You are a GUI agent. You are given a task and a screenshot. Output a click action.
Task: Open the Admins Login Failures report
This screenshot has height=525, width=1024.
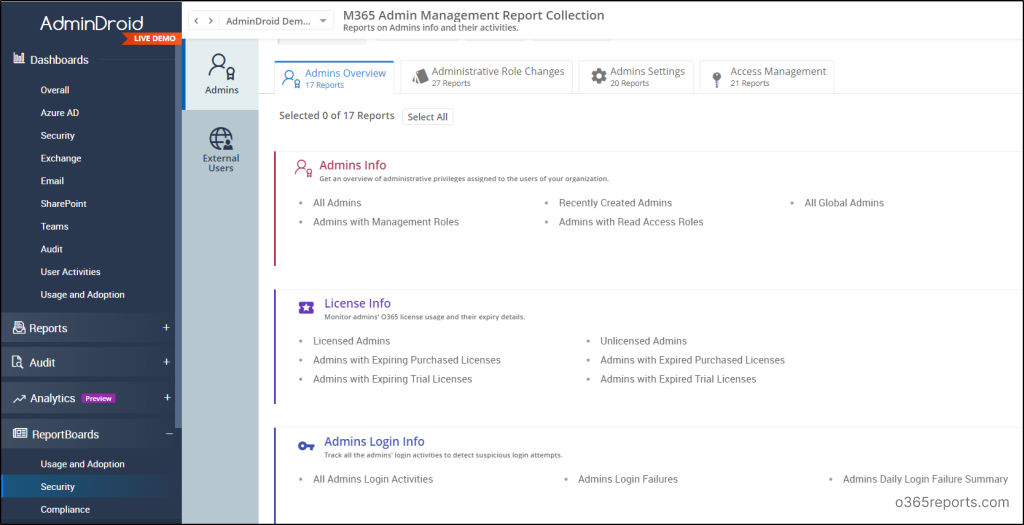click(x=628, y=479)
